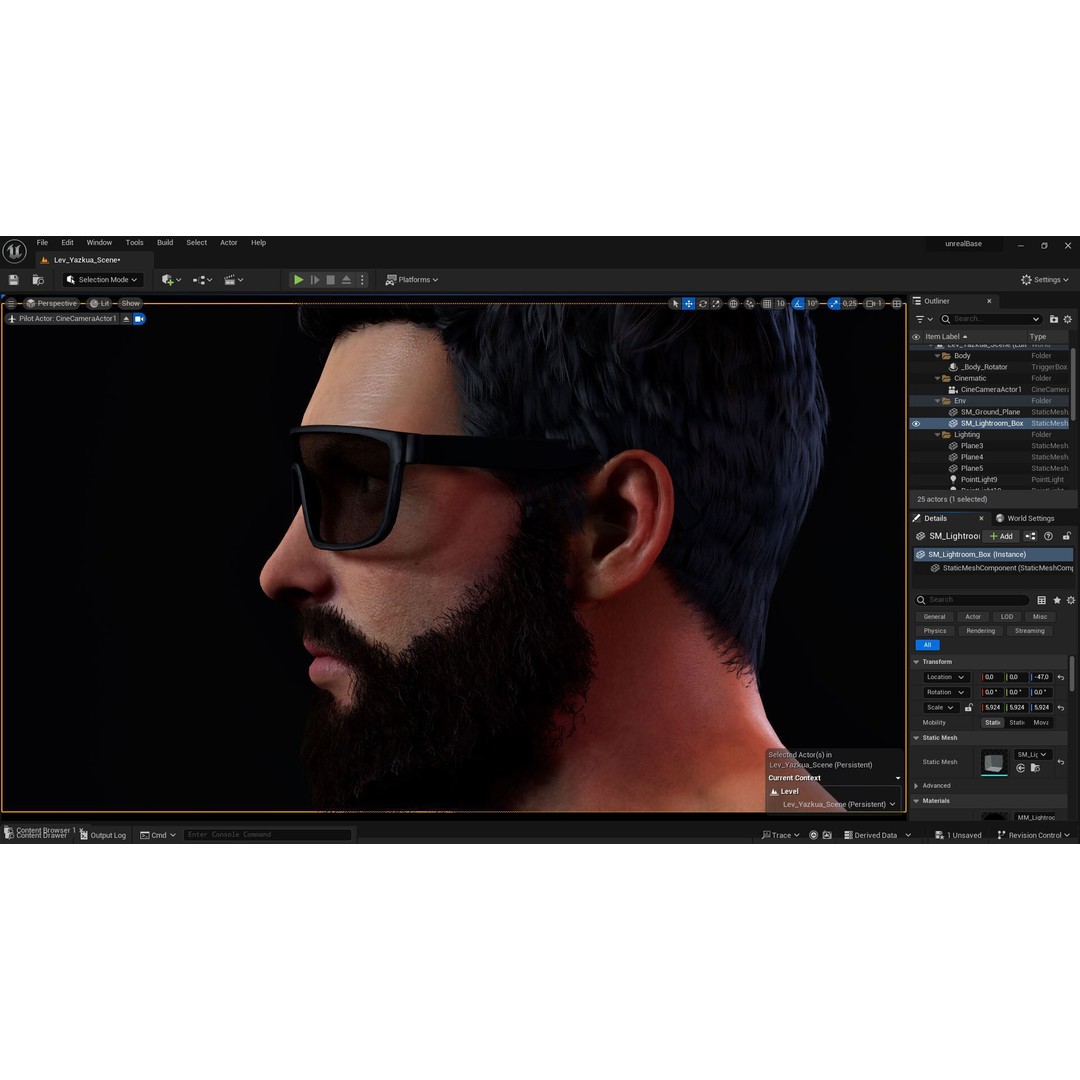
Task: Open scale snap value 0,25 dropdown
Action: tap(850, 304)
